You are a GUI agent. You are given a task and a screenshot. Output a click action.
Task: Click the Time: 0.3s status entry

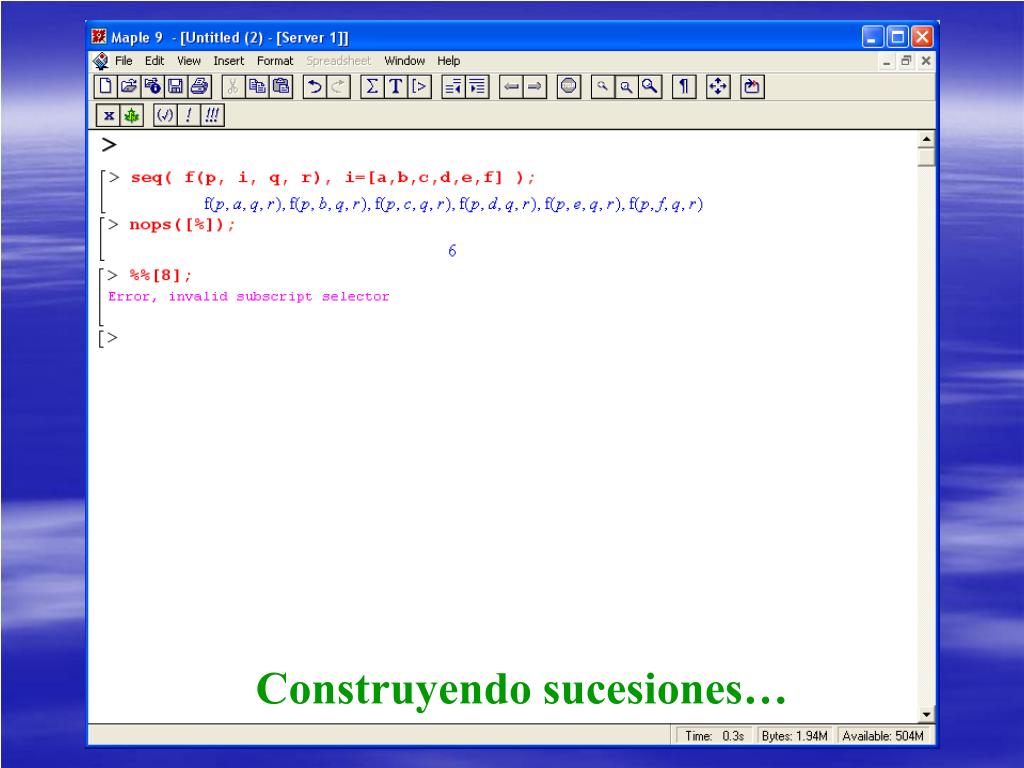pos(714,736)
